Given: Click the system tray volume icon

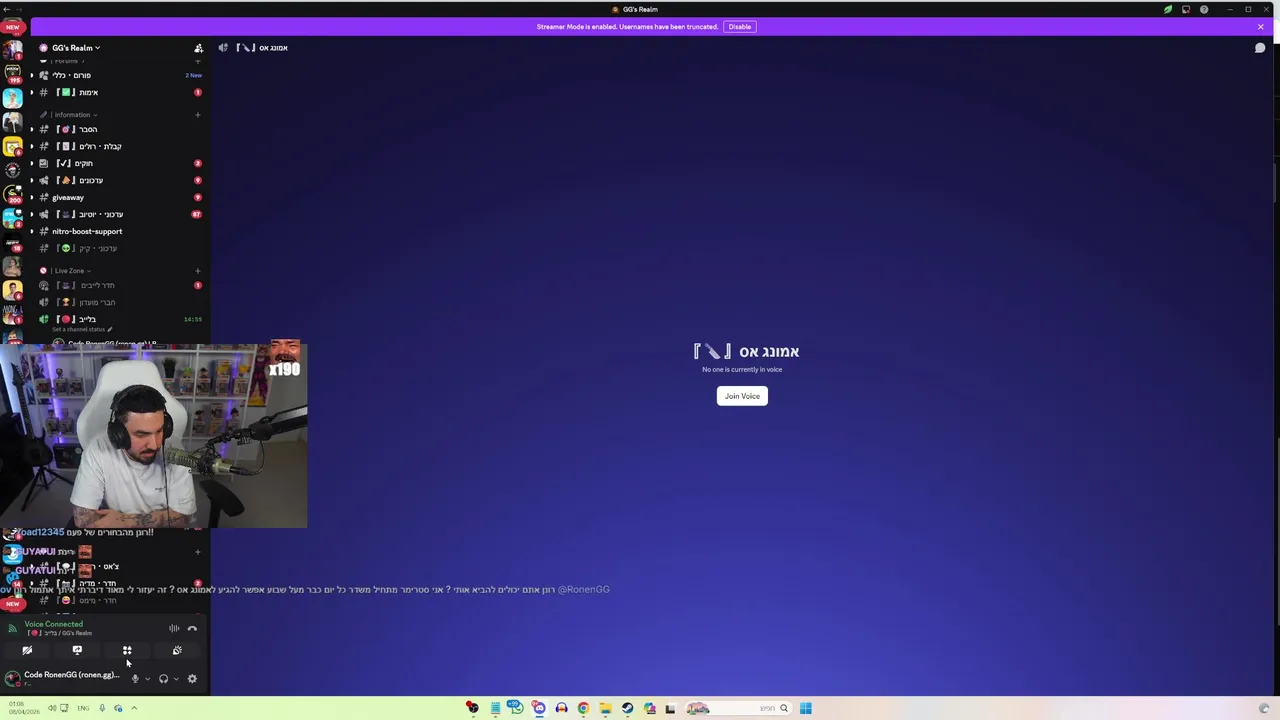Looking at the screenshot, I should point(52,708).
